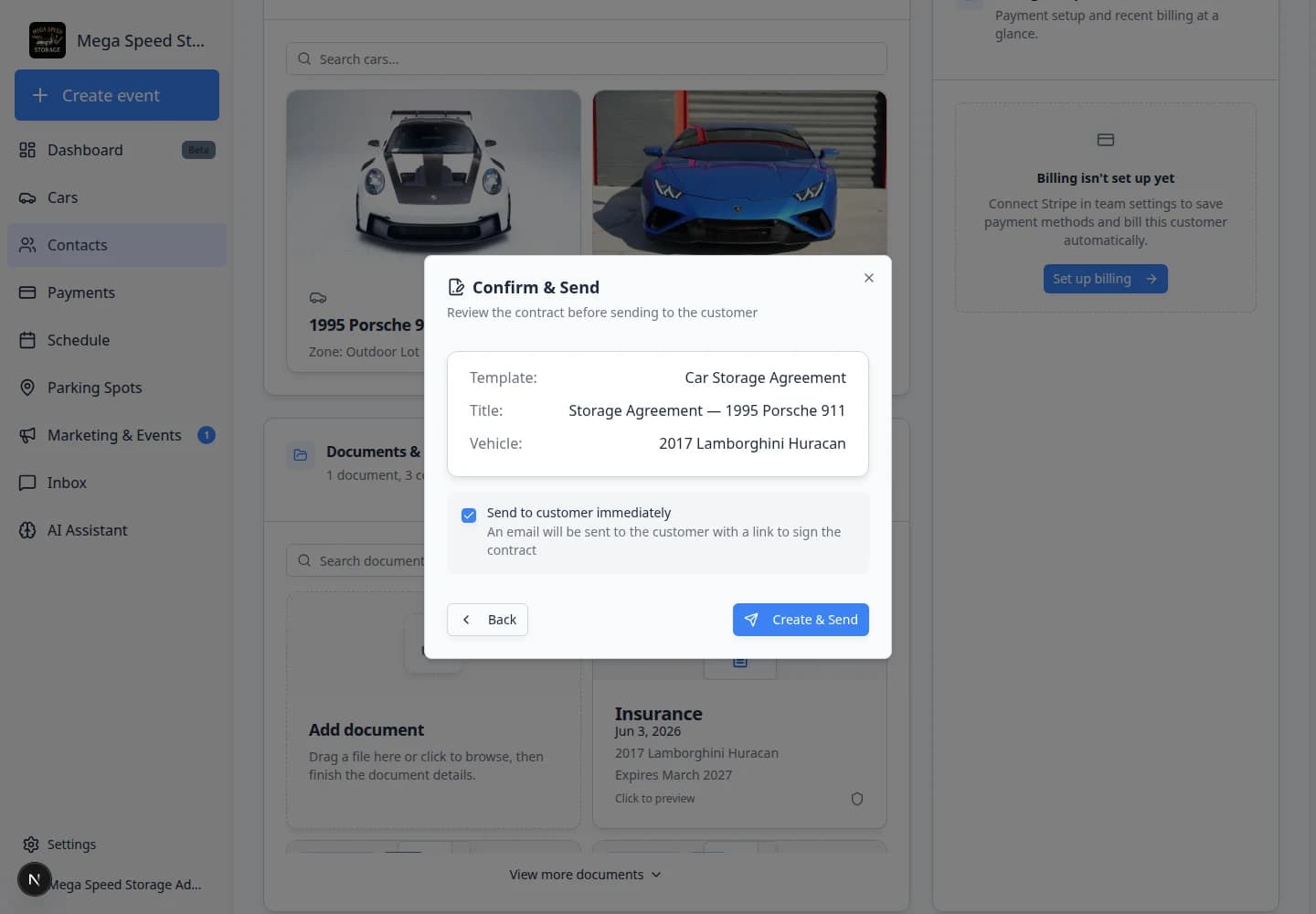Expand View more documents chevron
The height and width of the screenshot is (914, 1316).
tap(656, 875)
